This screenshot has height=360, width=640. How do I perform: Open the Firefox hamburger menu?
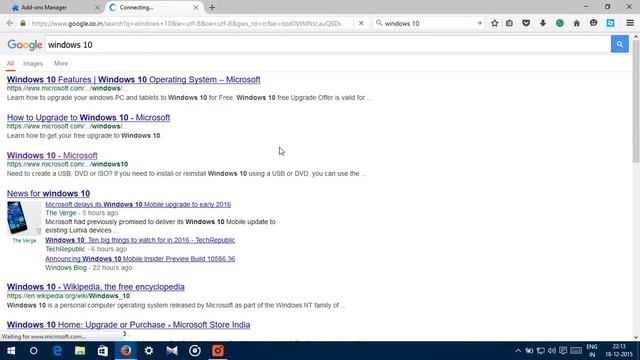point(630,23)
